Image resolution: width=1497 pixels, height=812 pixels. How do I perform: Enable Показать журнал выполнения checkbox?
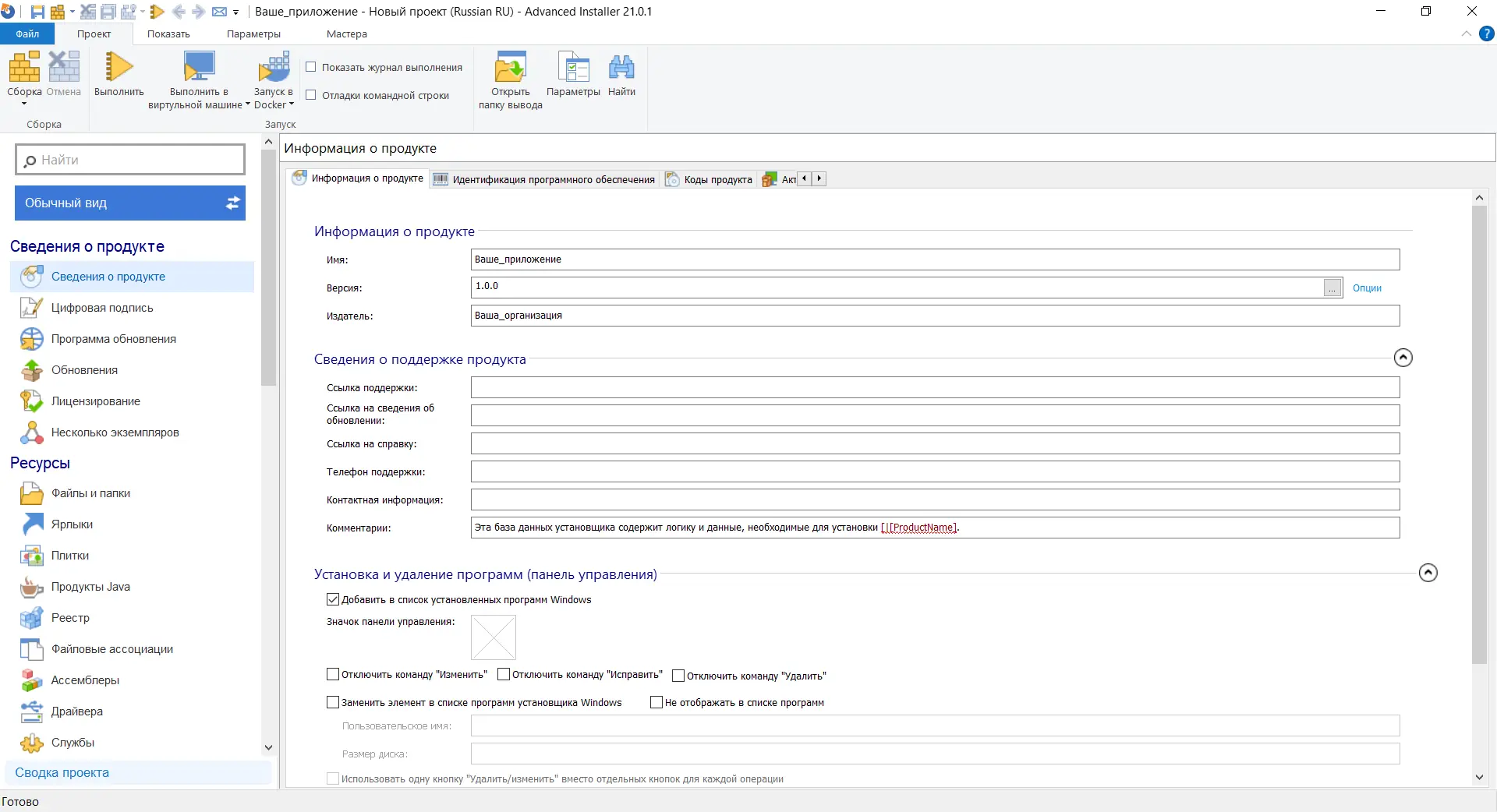(x=311, y=67)
